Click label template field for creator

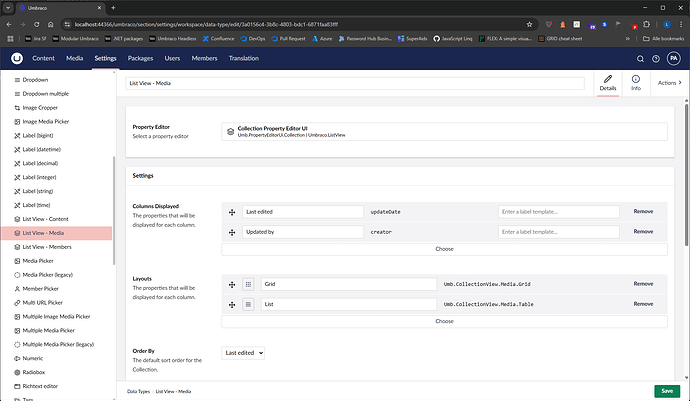[x=559, y=232]
